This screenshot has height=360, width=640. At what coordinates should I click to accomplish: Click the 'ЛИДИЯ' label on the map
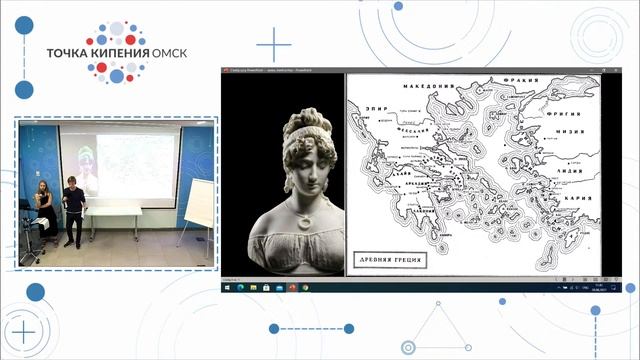click(x=569, y=171)
